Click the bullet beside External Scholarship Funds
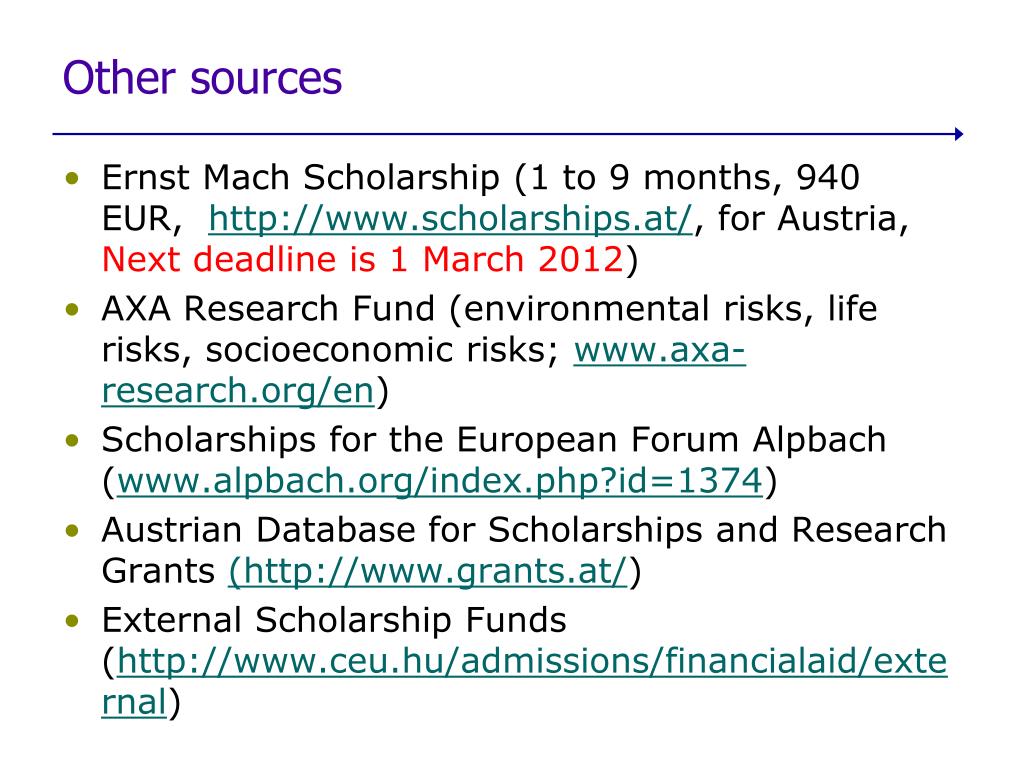1024x768 pixels. click(x=72, y=620)
